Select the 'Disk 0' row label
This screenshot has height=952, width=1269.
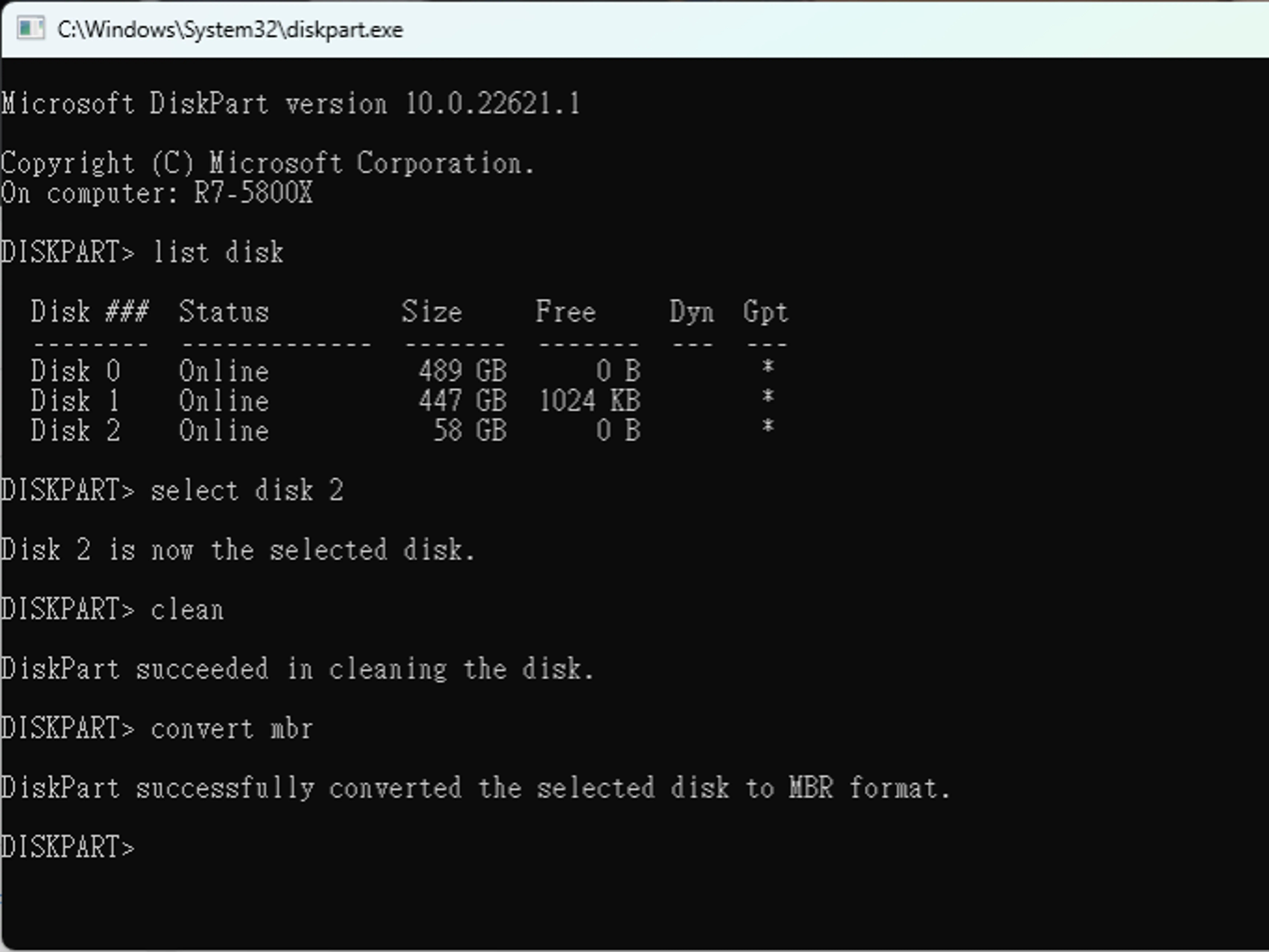point(76,370)
